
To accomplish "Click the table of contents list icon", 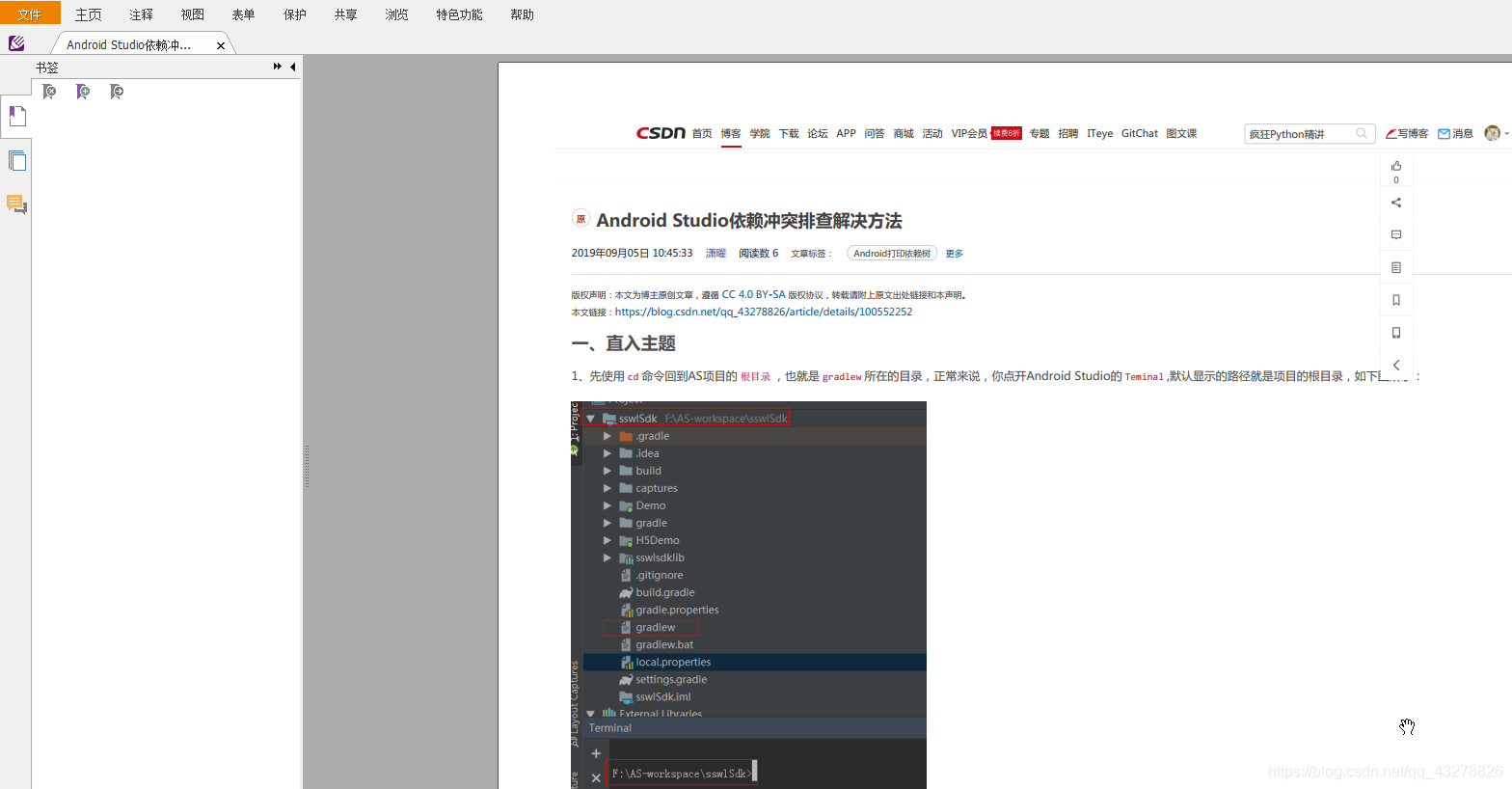I will pos(1396,267).
